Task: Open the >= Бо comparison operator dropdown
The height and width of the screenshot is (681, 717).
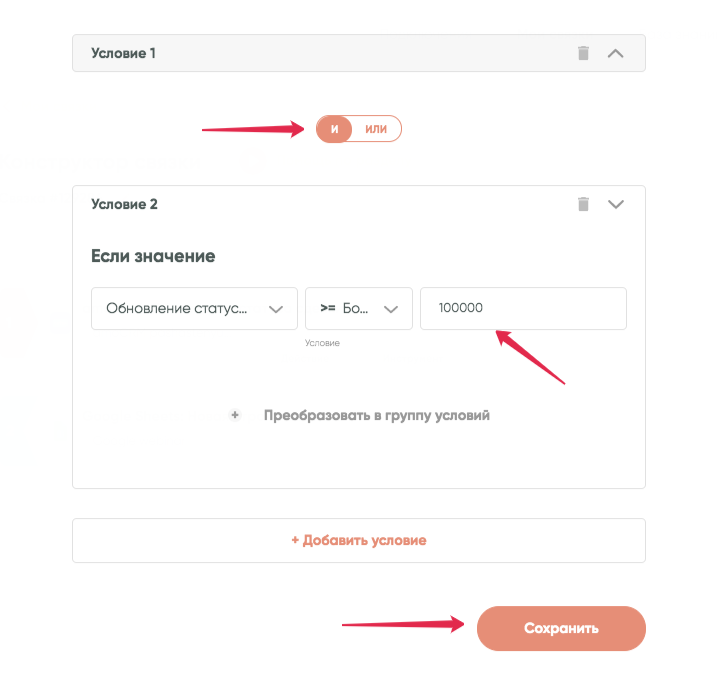Action: pyautogui.click(x=345, y=309)
